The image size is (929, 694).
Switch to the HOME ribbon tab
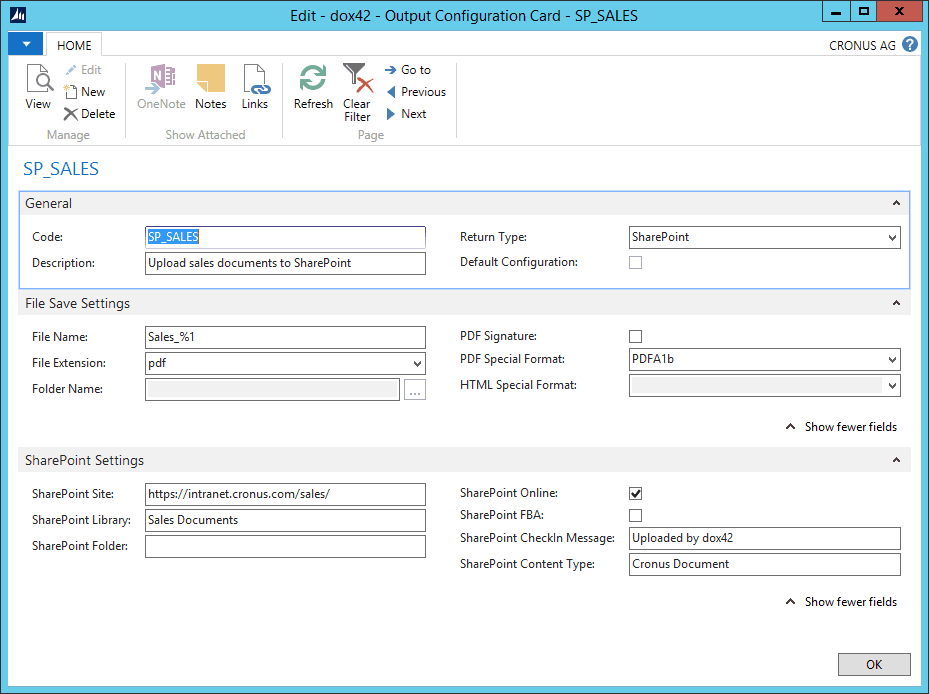click(x=74, y=44)
